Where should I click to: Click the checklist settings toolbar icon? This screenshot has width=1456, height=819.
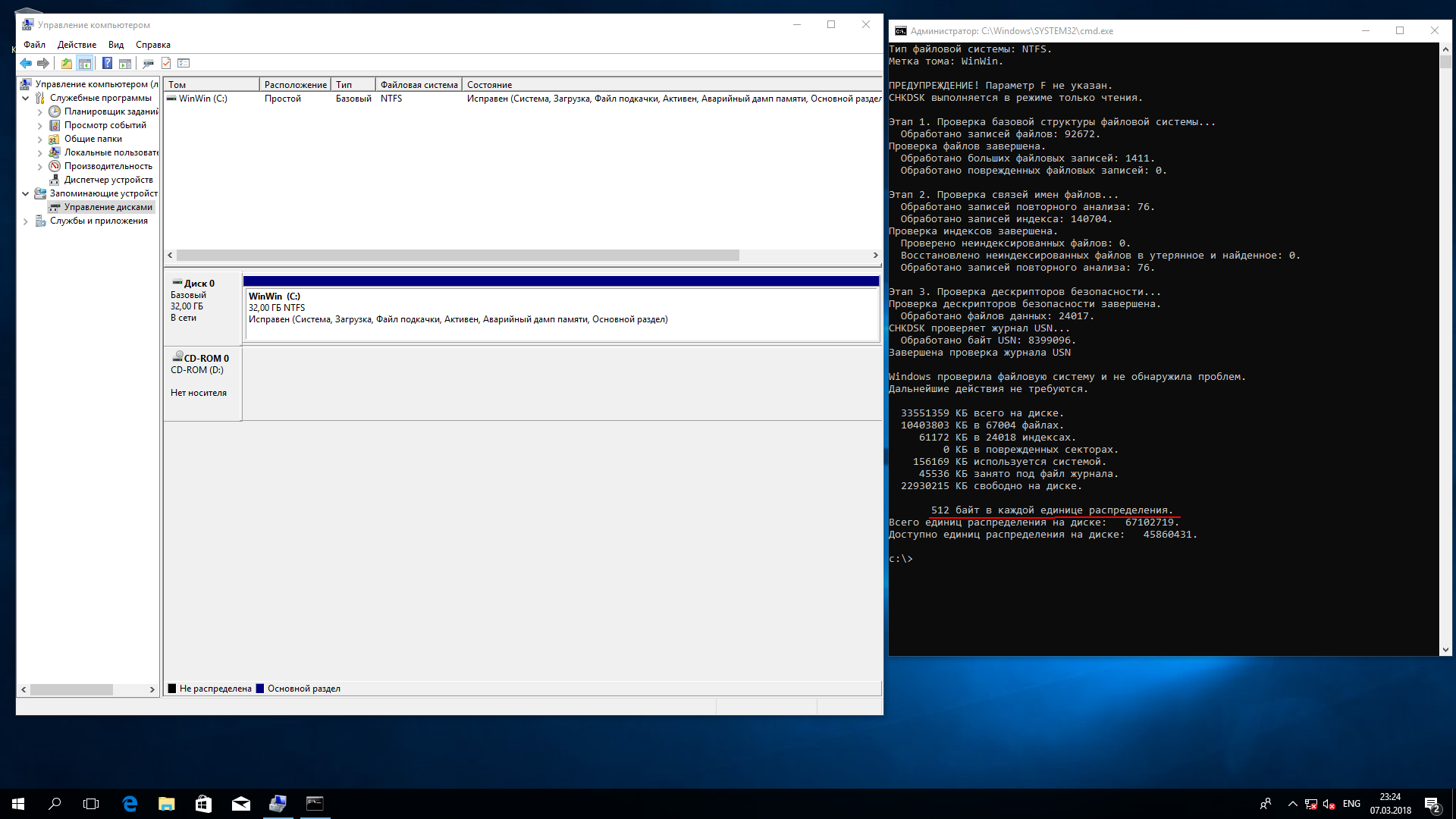pos(184,64)
